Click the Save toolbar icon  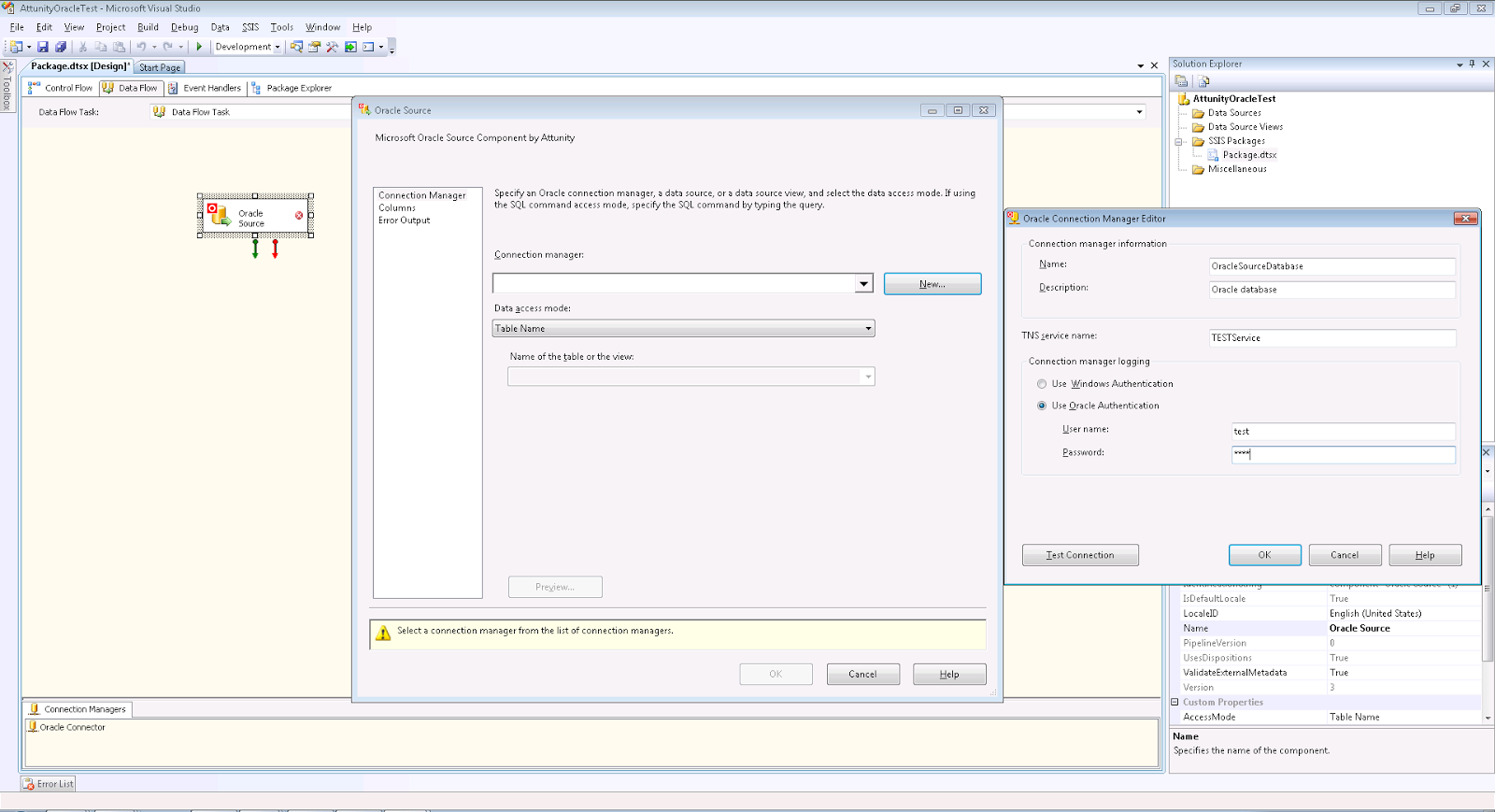tap(43, 47)
